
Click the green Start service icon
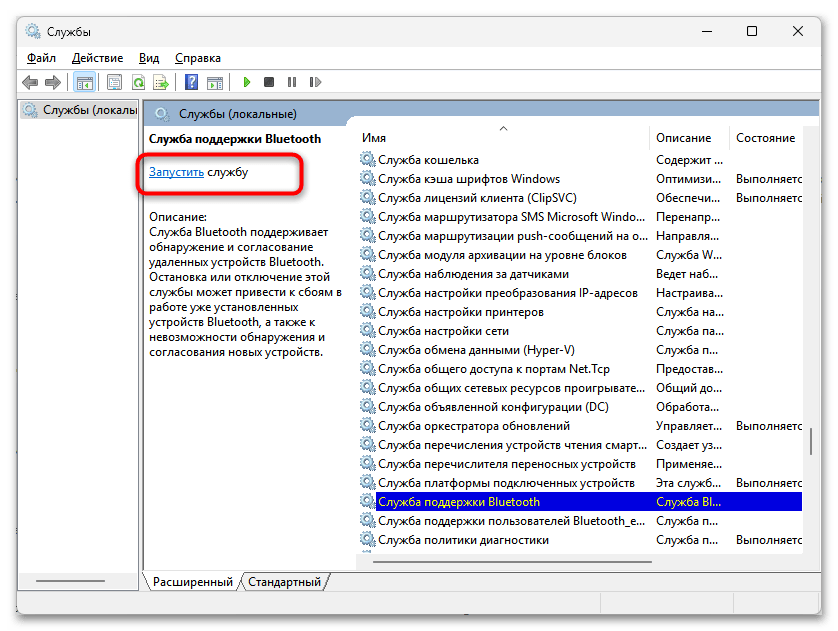pyautogui.click(x=246, y=82)
